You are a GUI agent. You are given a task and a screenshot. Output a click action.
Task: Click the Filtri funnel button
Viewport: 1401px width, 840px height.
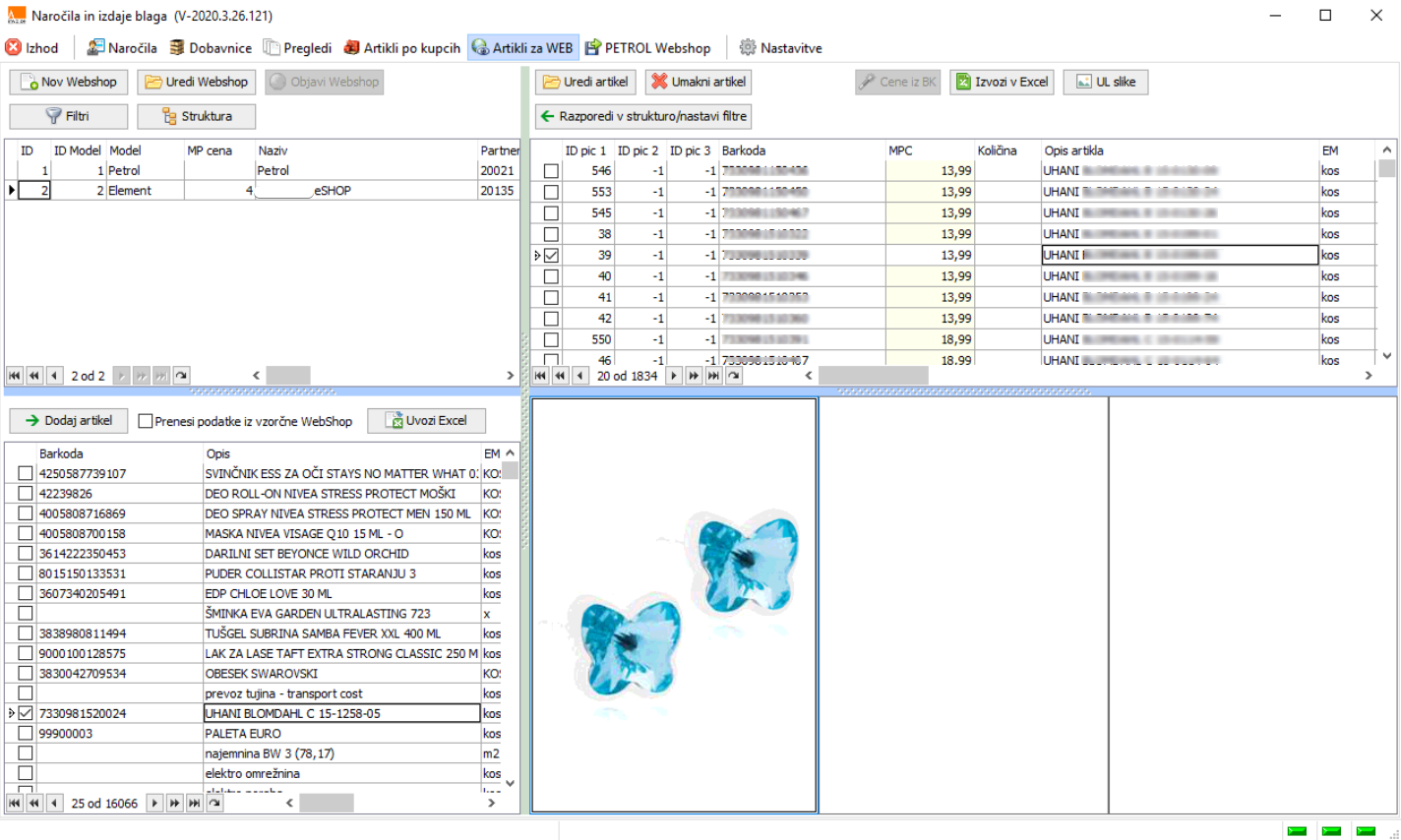68,116
